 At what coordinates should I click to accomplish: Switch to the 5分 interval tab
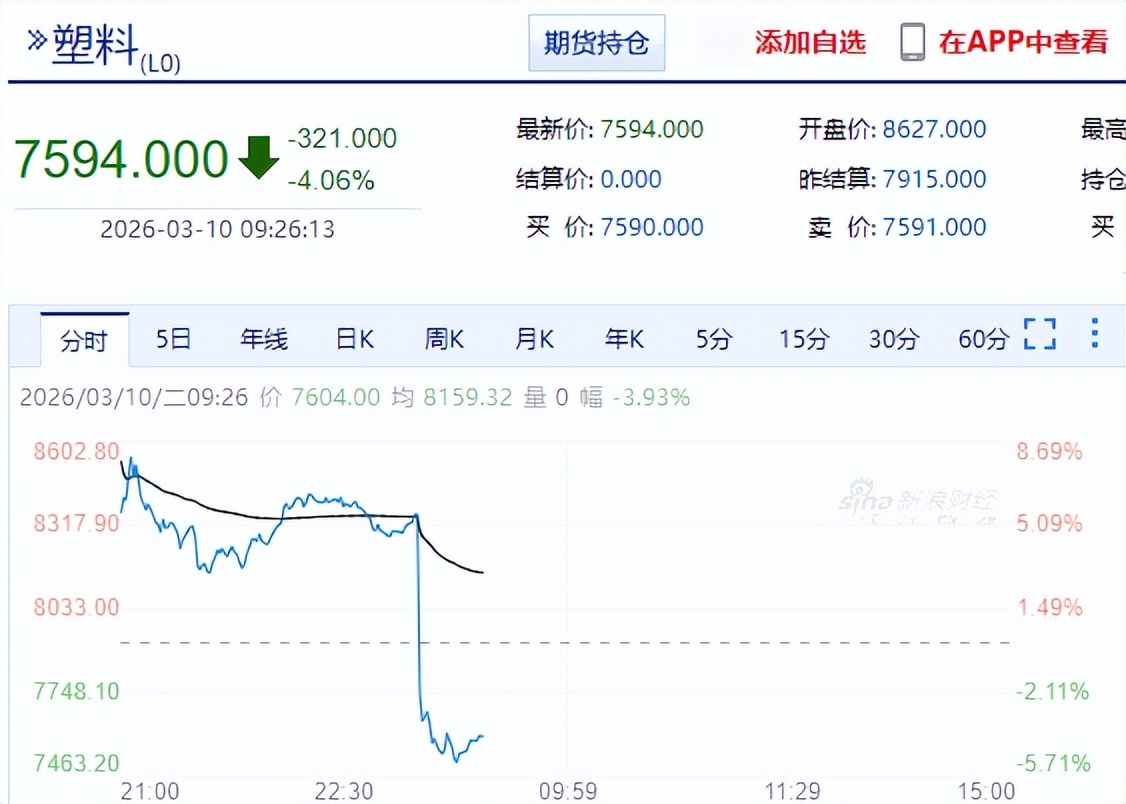(x=714, y=339)
